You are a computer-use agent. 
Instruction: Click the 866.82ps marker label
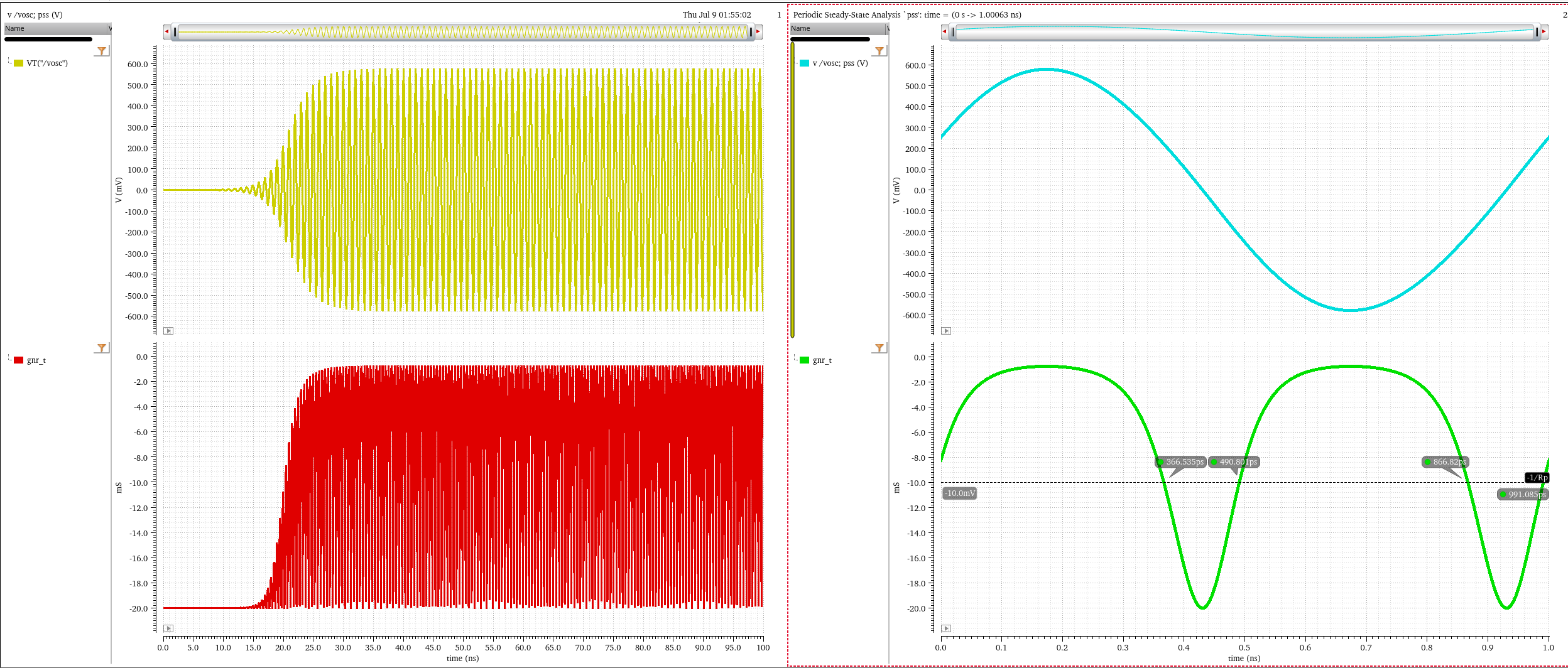click(x=1445, y=462)
